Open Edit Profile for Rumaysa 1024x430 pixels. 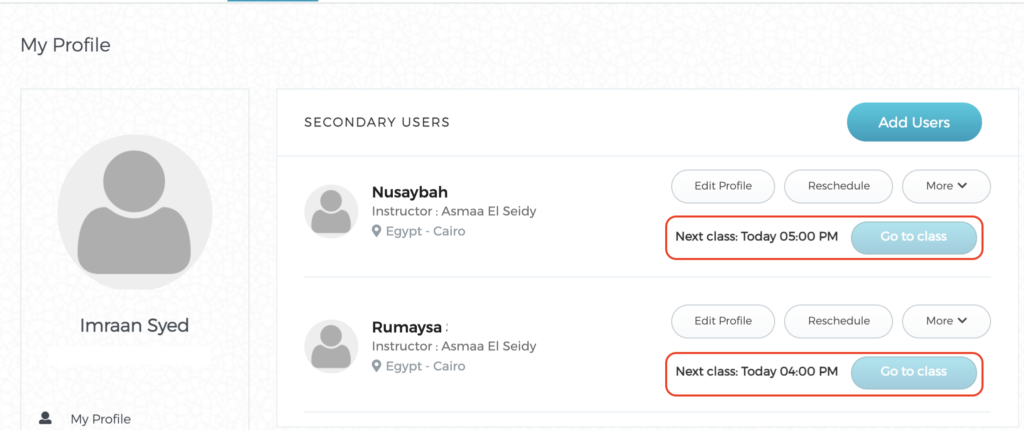coord(723,321)
